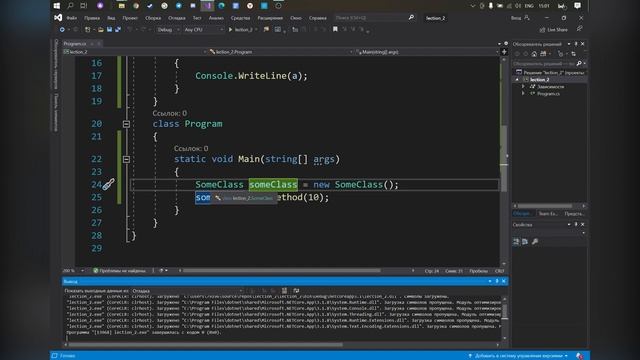Open the Сборка menu
Viewport: 640px width, 360px height.
(153, 18)
